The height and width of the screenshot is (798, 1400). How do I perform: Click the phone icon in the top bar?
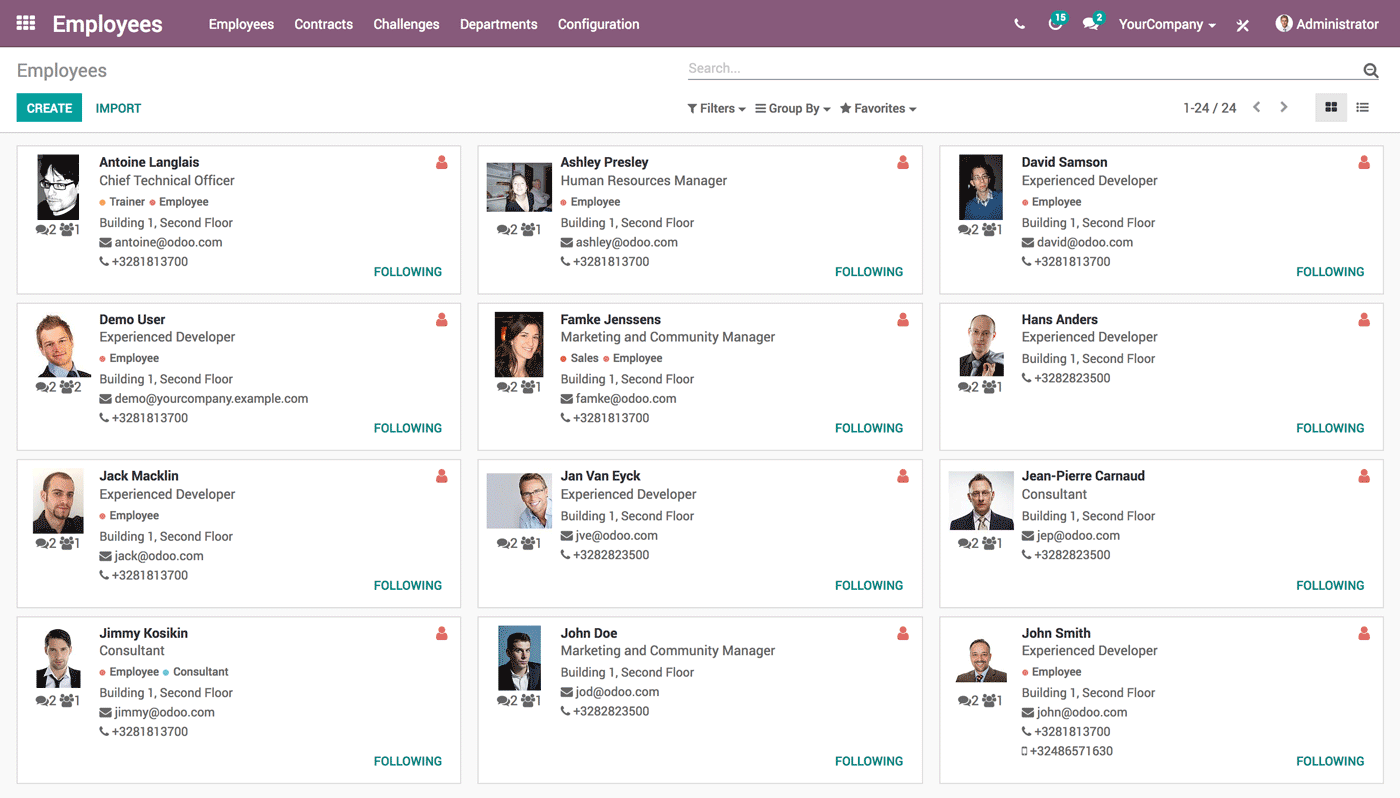pyautogui.click(x=1019, y=23)
